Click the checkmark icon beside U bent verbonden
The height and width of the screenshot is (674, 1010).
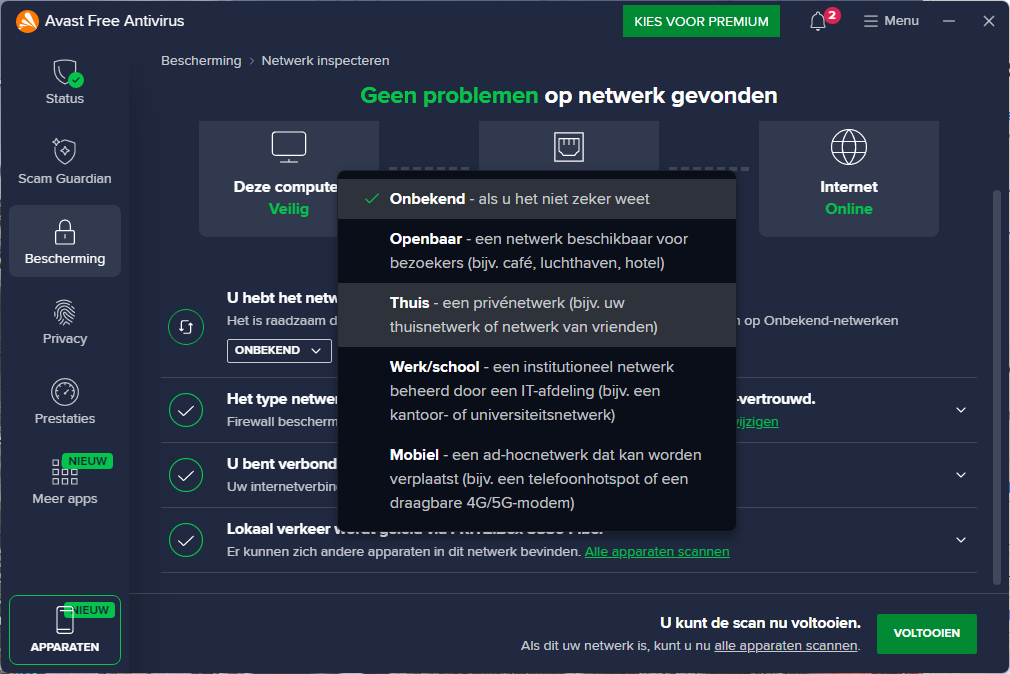pyautogui.click(x=186, y=475)
